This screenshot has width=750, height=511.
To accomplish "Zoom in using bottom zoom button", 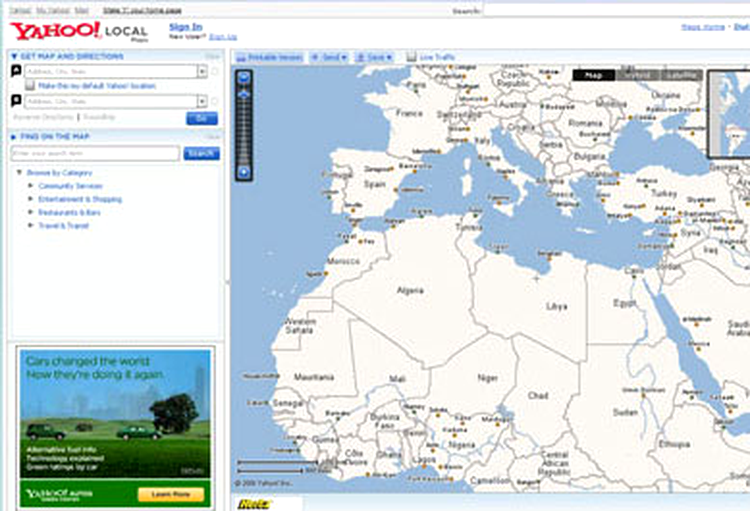I will tap(244, 172).
